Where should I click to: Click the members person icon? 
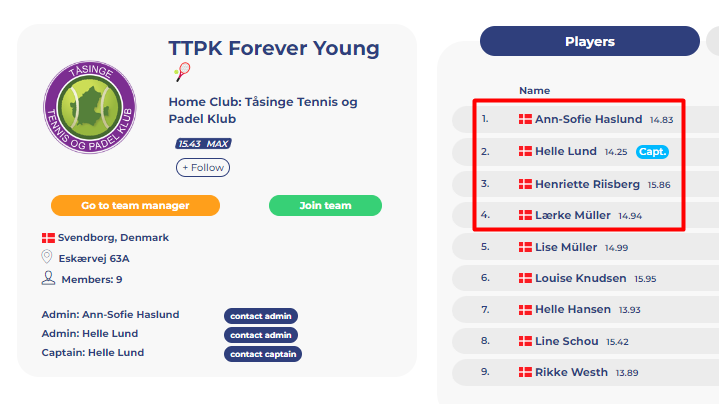tap(48, 278)
